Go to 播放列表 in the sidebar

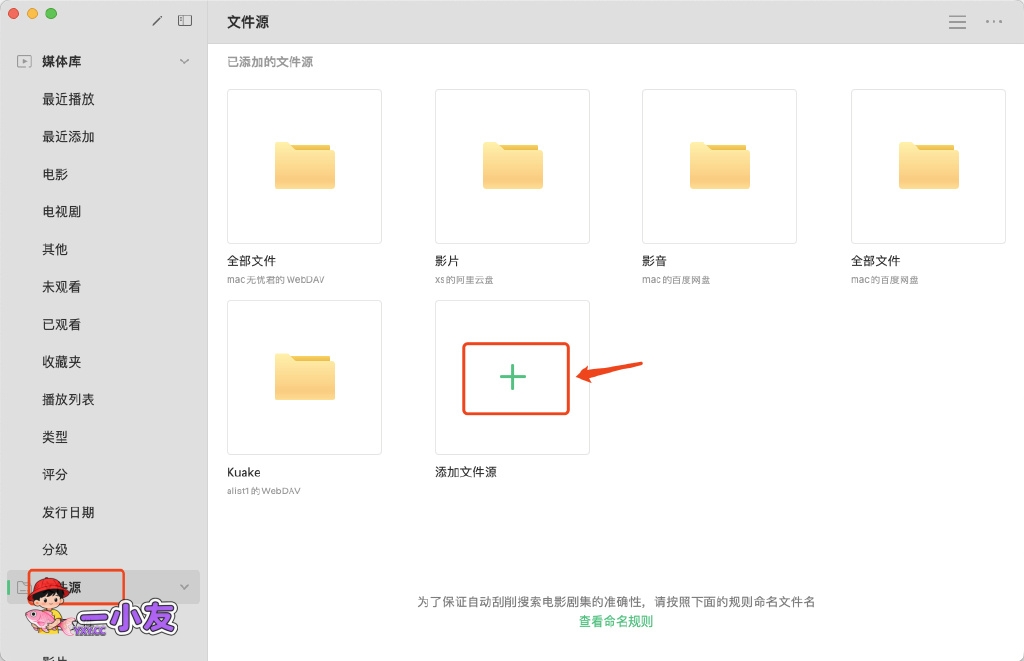tap(68, 399)
